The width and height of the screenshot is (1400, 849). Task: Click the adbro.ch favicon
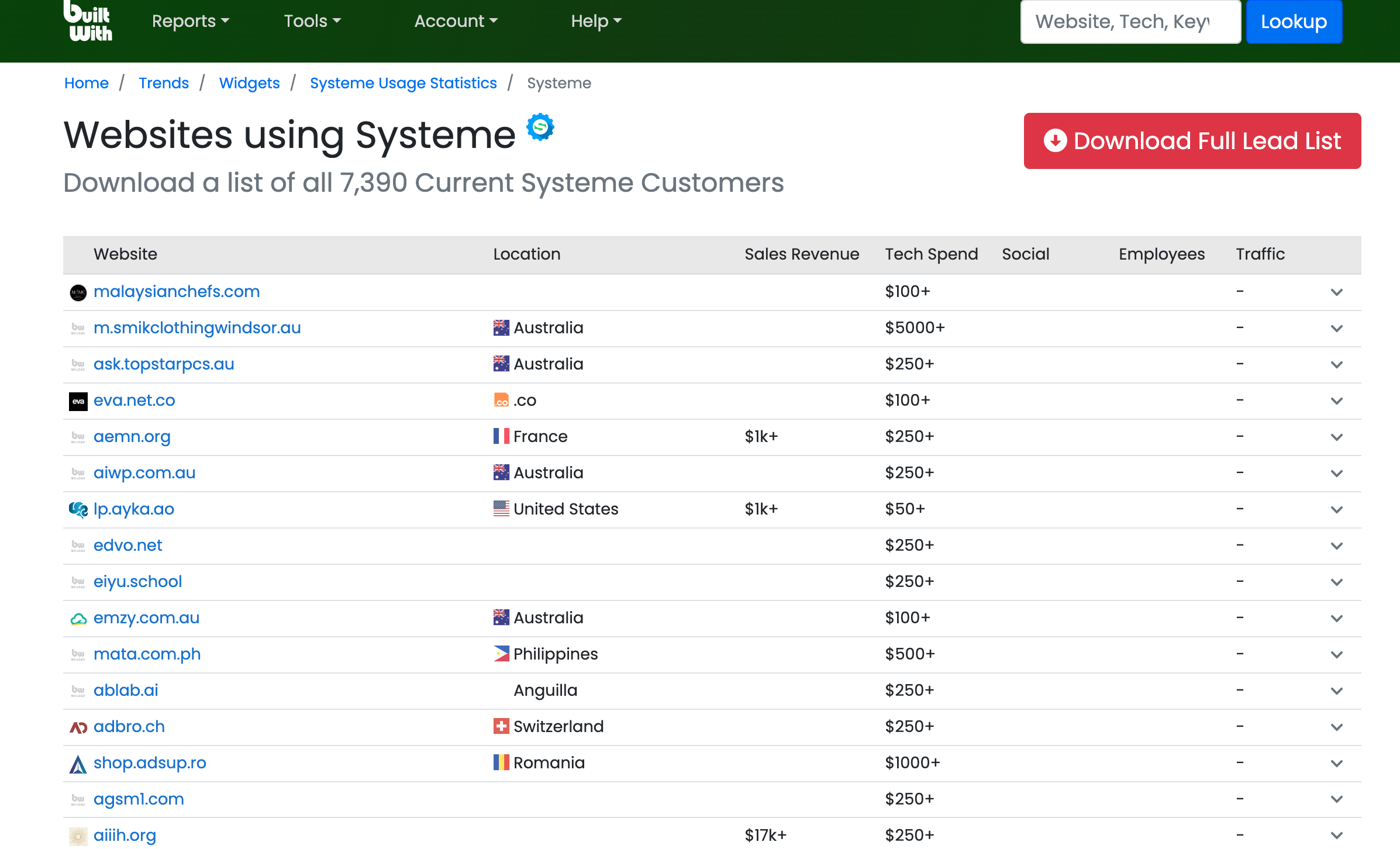coord(78,727)
